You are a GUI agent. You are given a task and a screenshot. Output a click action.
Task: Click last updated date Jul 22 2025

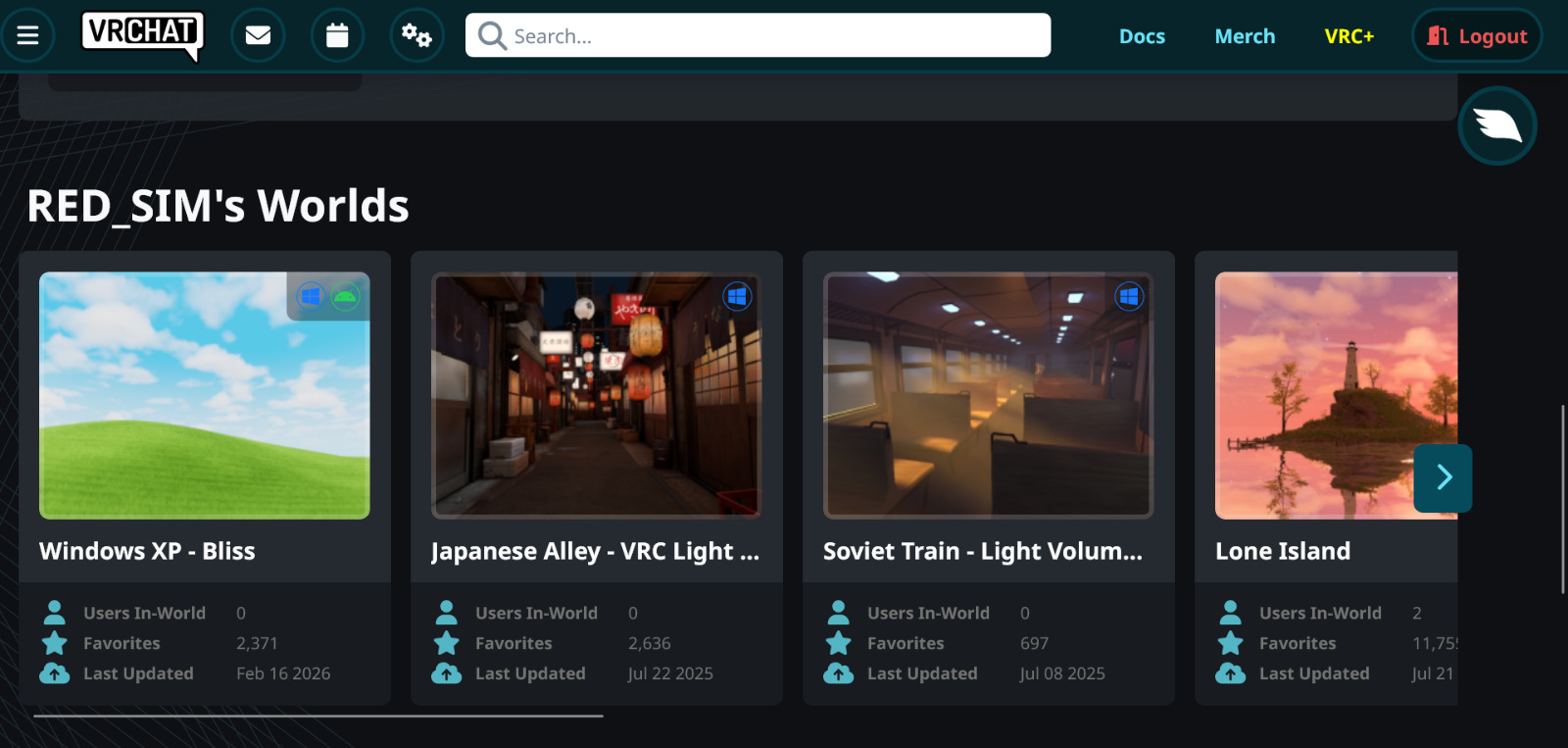click(x=670, y=673)
